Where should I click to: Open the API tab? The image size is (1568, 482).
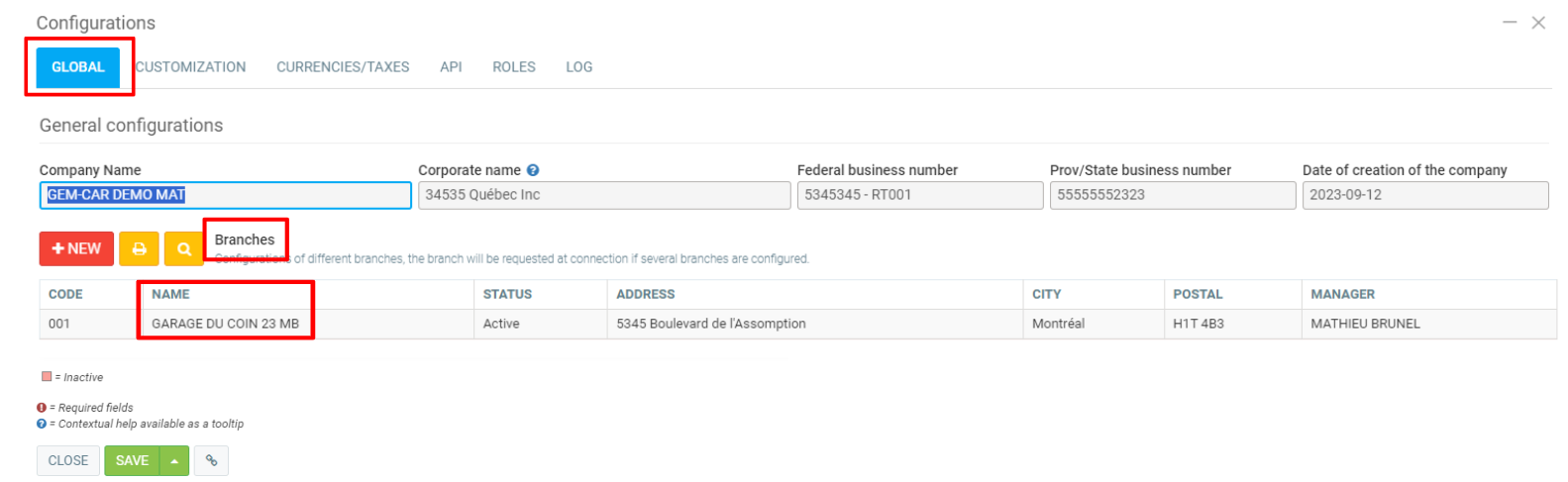(x=451, y=67)
